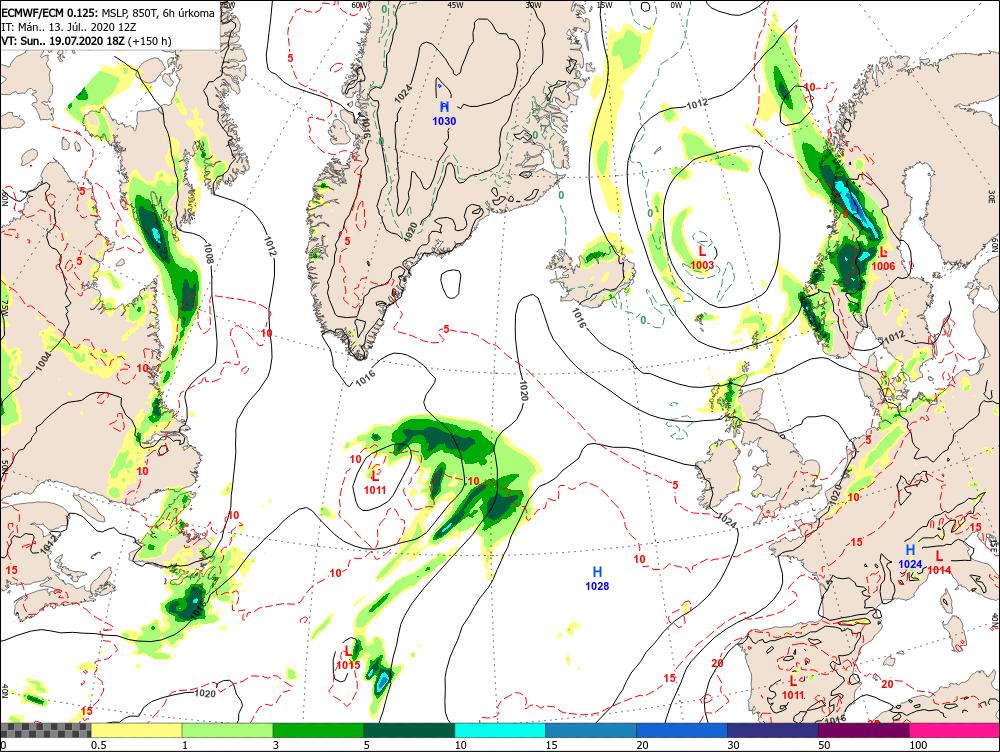Select the light green 1–3 legend swatch

228,730
